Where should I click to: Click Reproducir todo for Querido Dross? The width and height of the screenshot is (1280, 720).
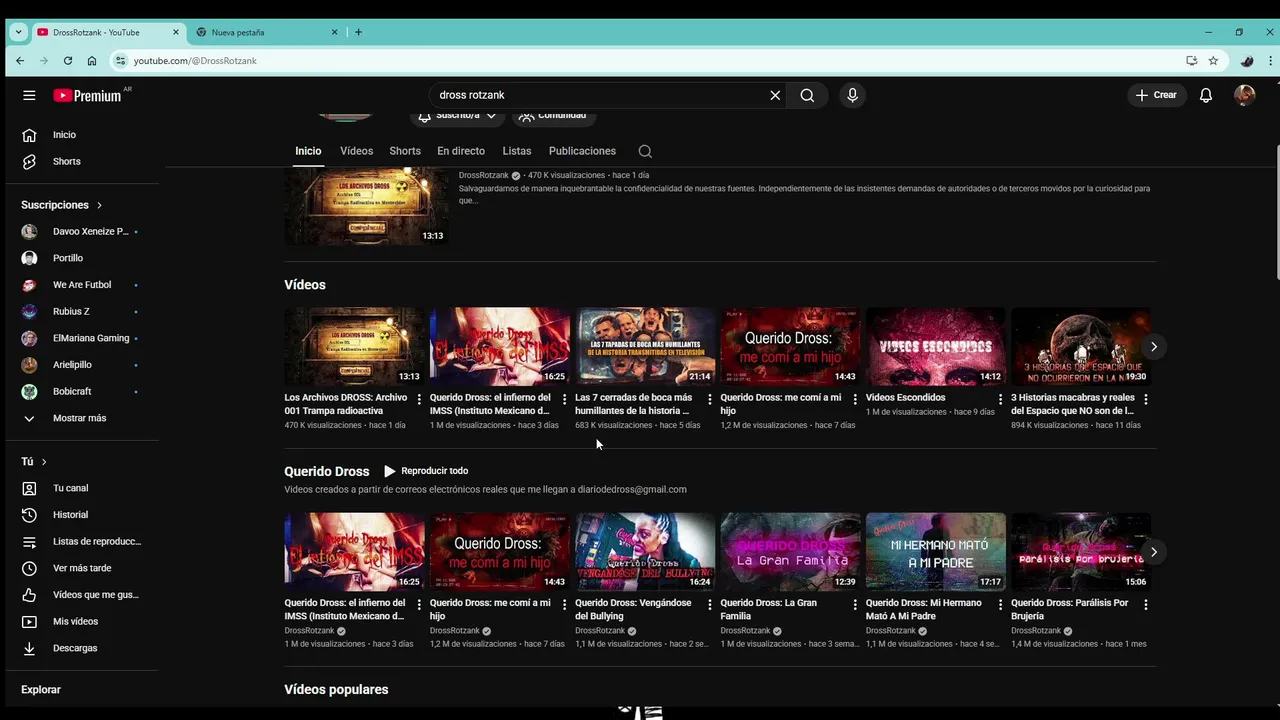(x=426, y=471)
